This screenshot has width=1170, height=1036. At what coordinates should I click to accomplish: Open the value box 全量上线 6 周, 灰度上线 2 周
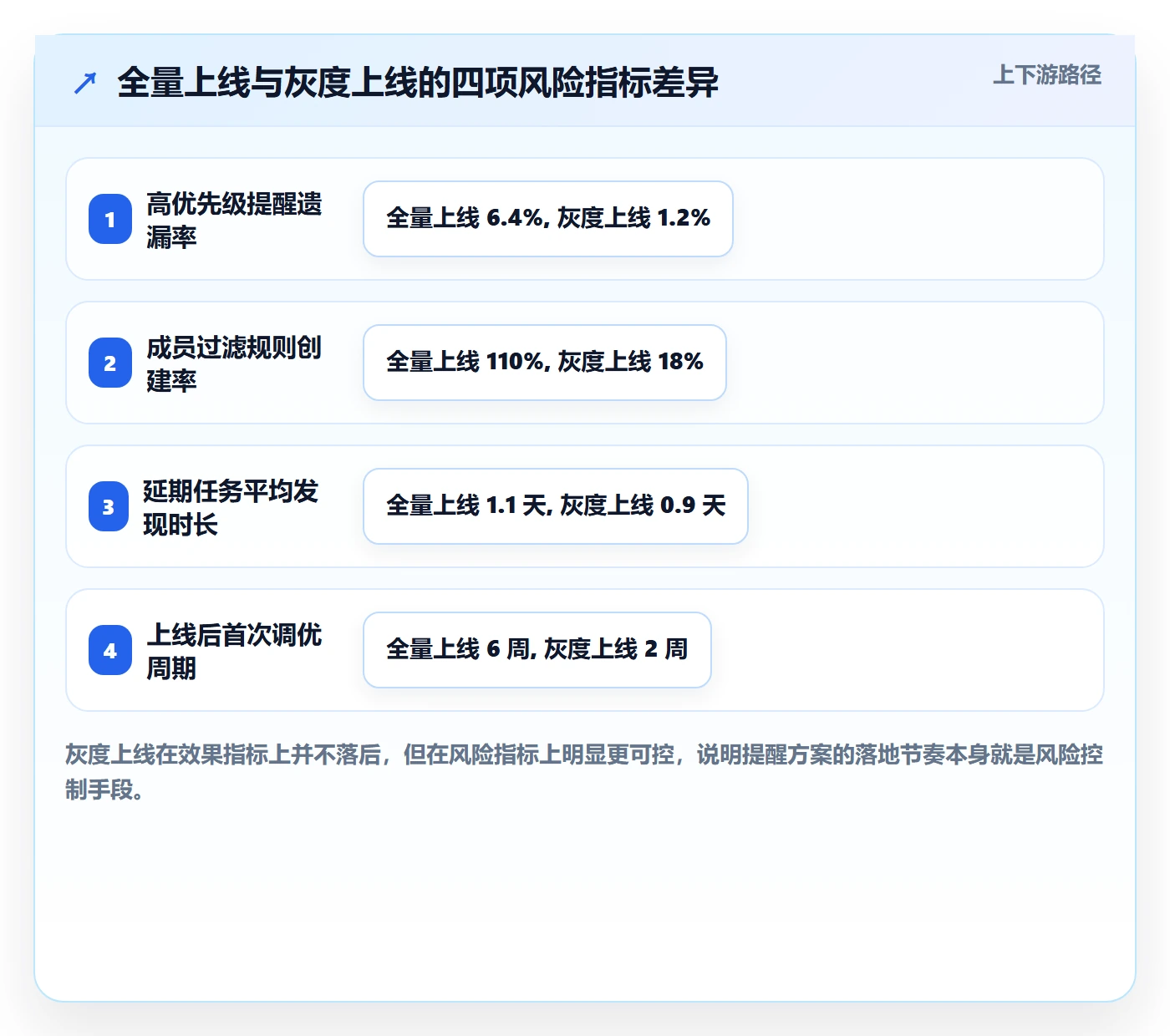(537, 650)
